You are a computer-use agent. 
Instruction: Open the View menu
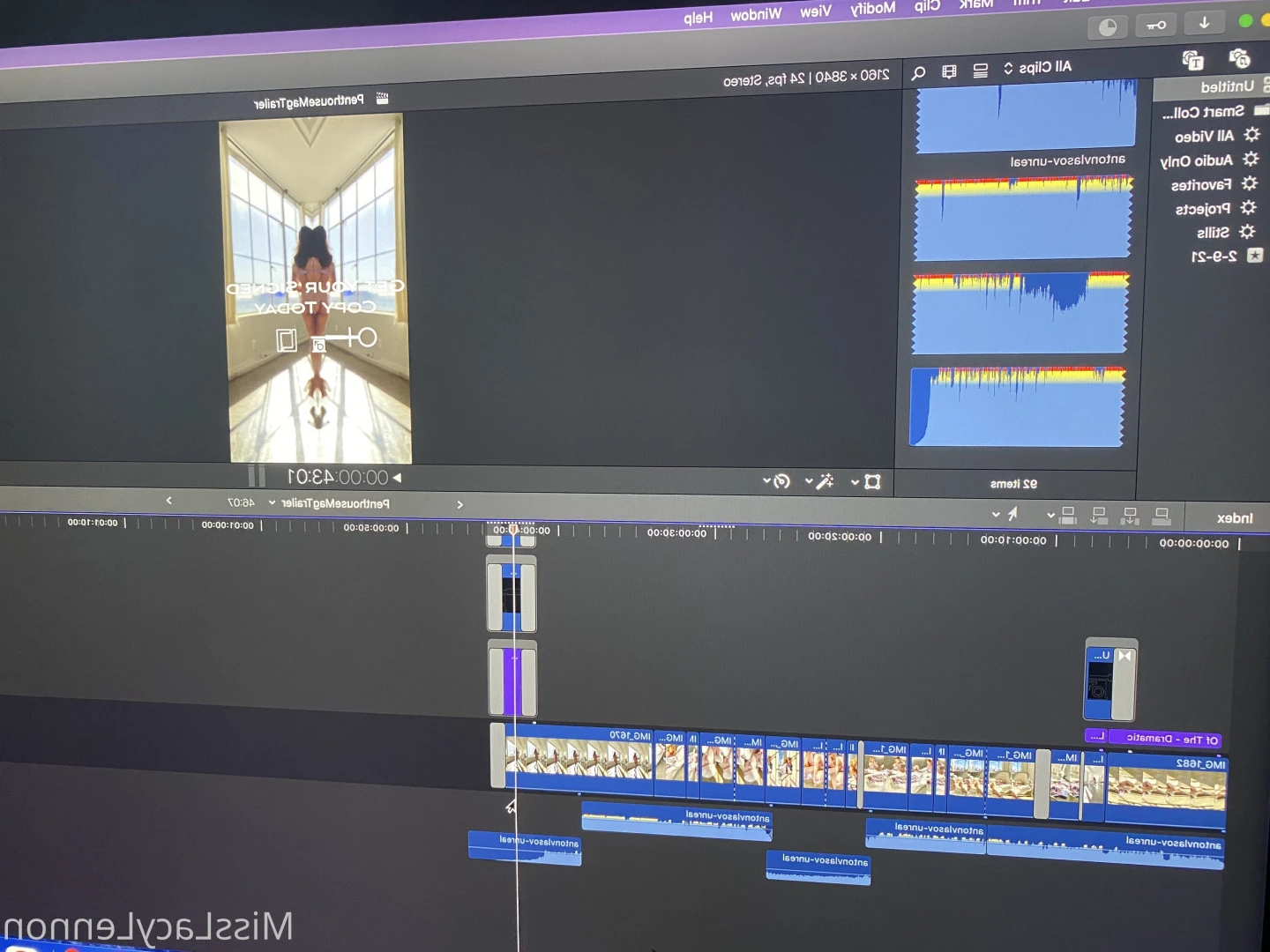click(816, 11)
